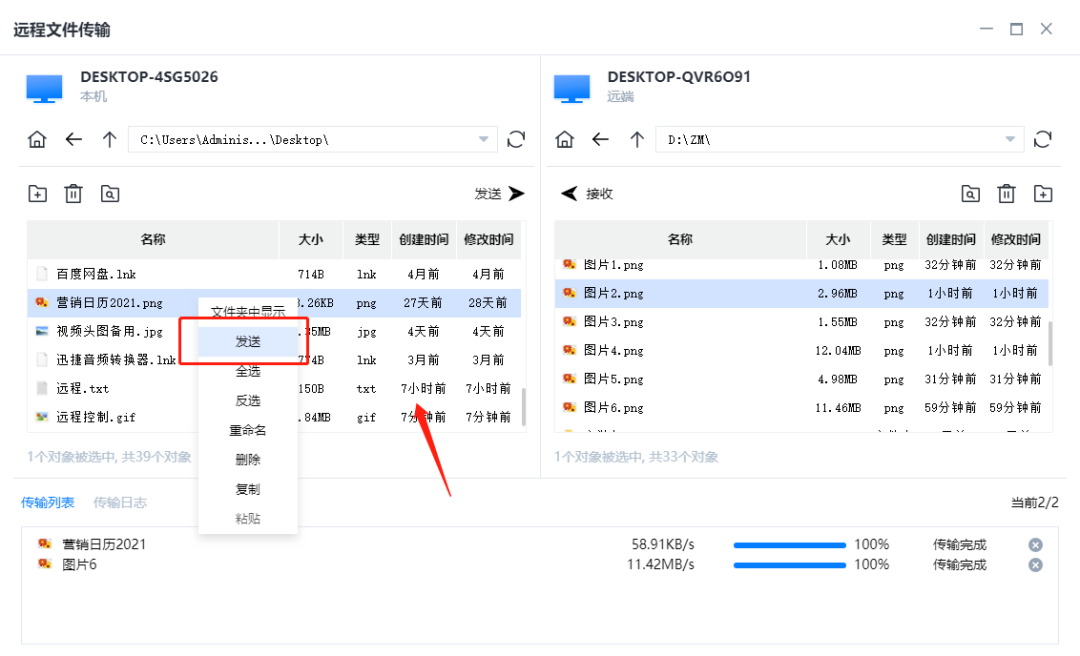This screenshot has width=1080, height=656.
Task: Select local file 远程控制.gif
Action: [x=274, y=418]
